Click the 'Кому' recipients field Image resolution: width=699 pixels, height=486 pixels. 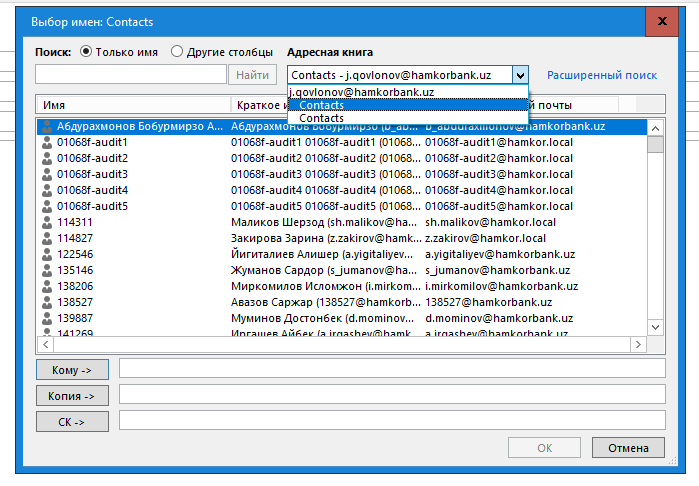392,369
